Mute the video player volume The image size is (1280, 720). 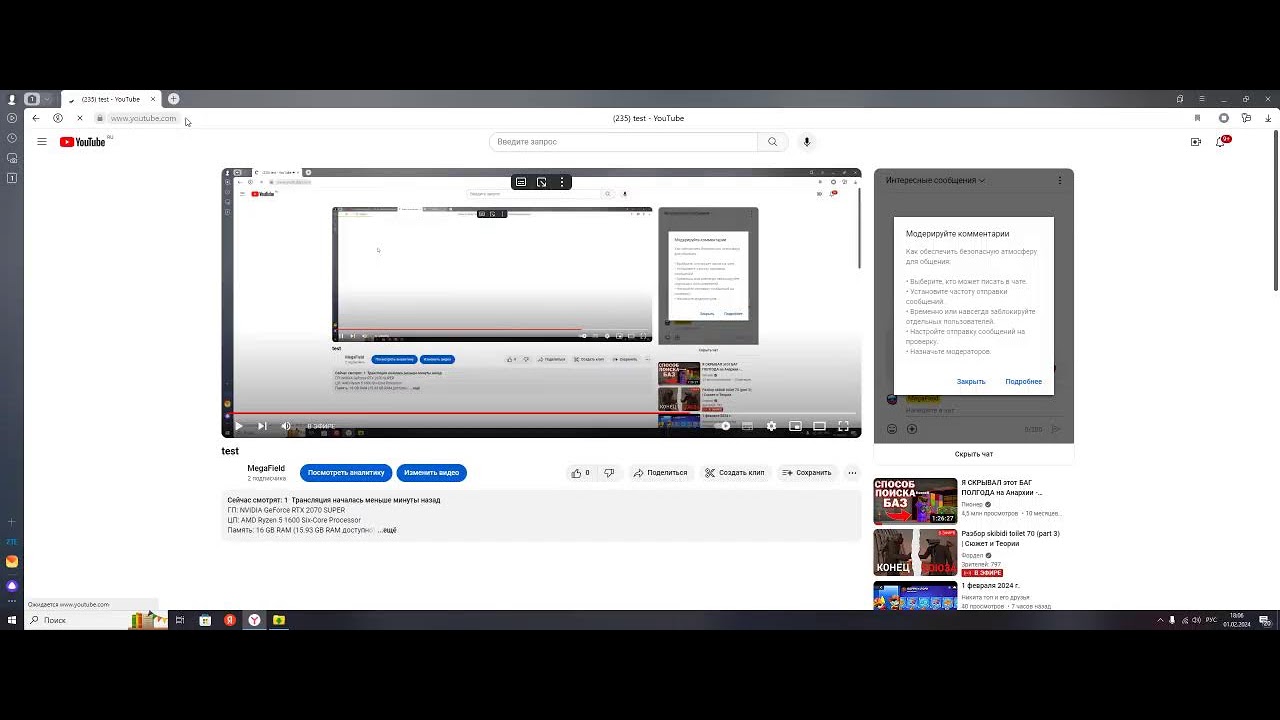pos(285,426)
